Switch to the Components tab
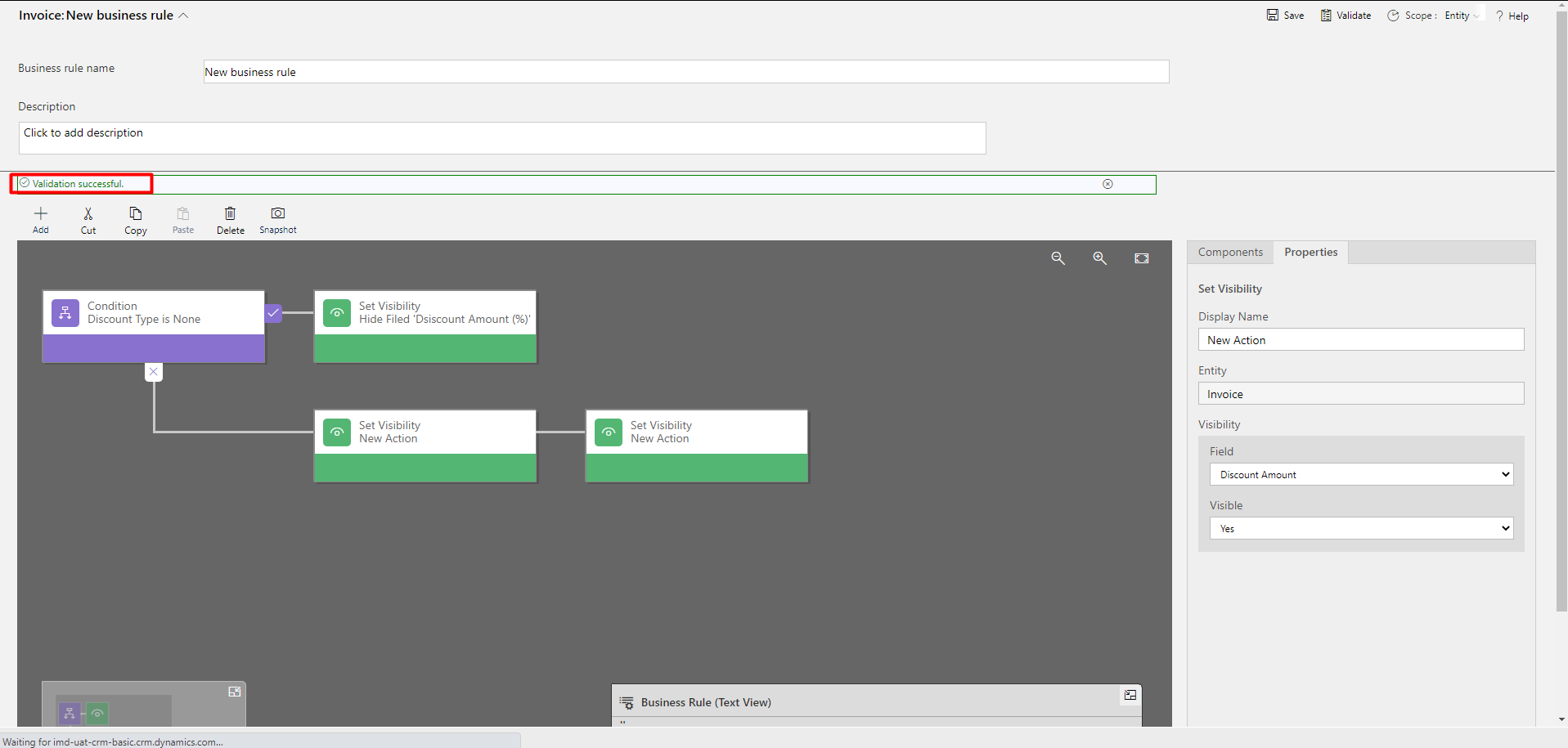Screen dimensions: 1568x748 [1229, 252]
